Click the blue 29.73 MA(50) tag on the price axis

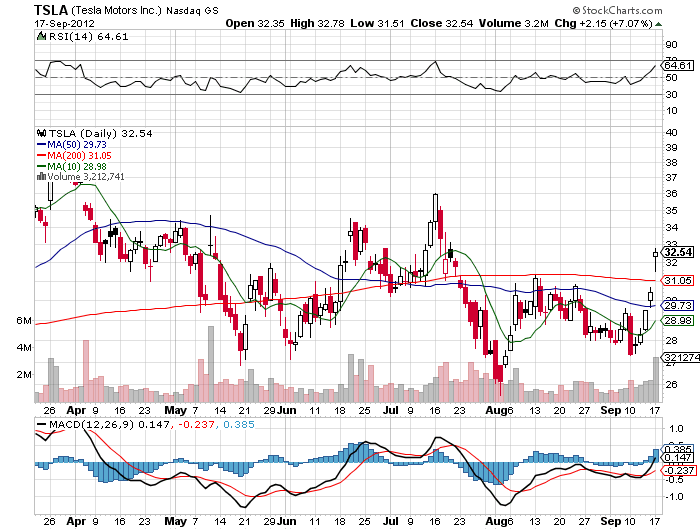coord(678,305)
